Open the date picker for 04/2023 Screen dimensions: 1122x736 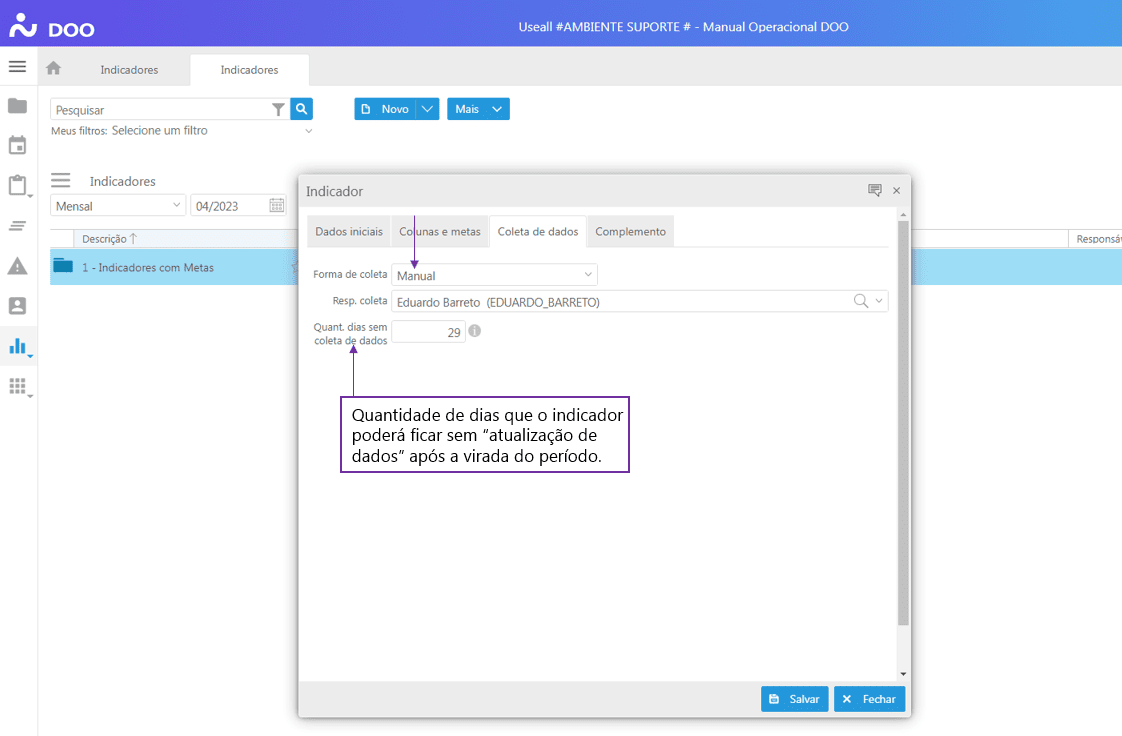[x=277, y=206]
